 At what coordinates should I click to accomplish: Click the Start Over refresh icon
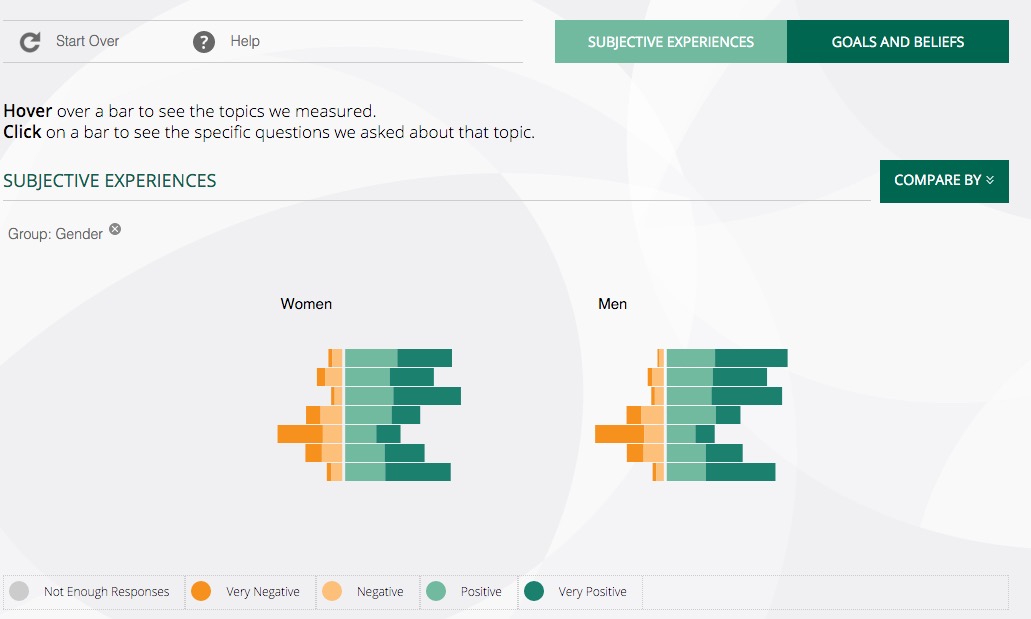coord(30,42)
